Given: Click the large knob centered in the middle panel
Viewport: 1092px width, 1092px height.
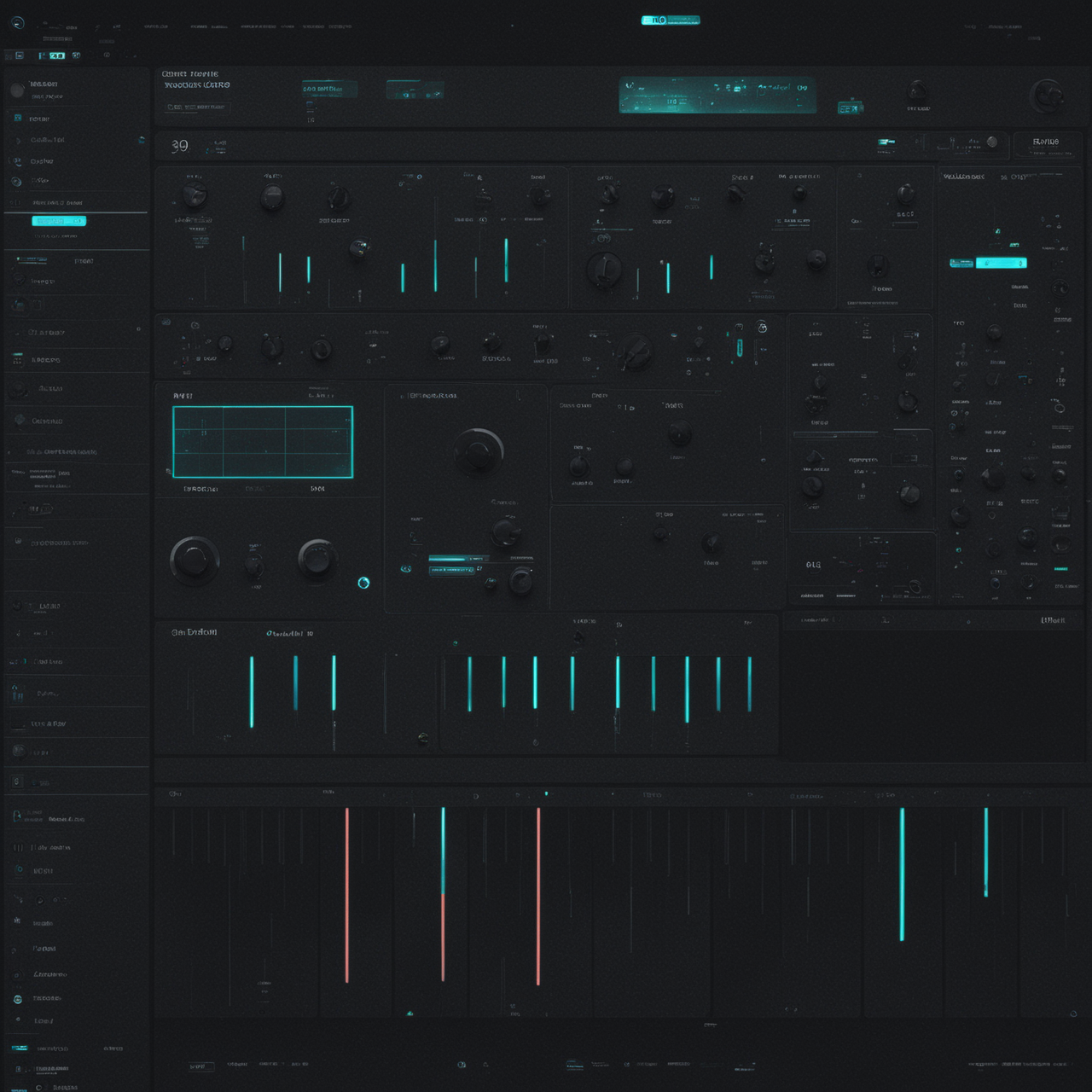Looking at the screenshot, I should [479, 450].
